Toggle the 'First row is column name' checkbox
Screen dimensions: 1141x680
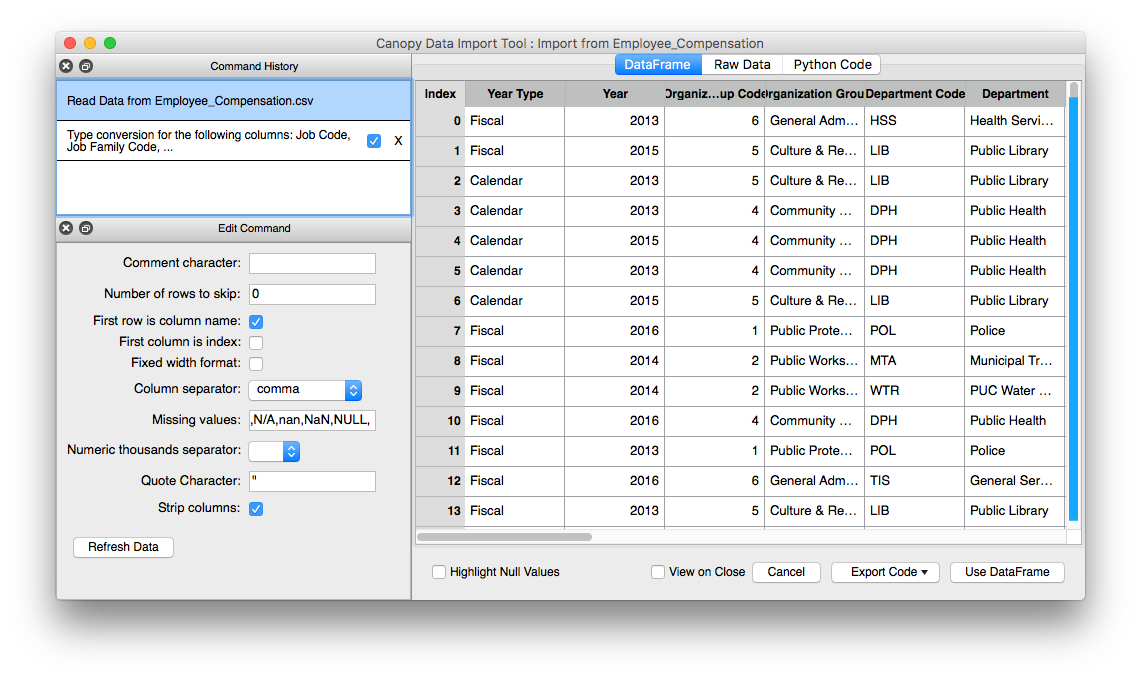coord(255,322)
